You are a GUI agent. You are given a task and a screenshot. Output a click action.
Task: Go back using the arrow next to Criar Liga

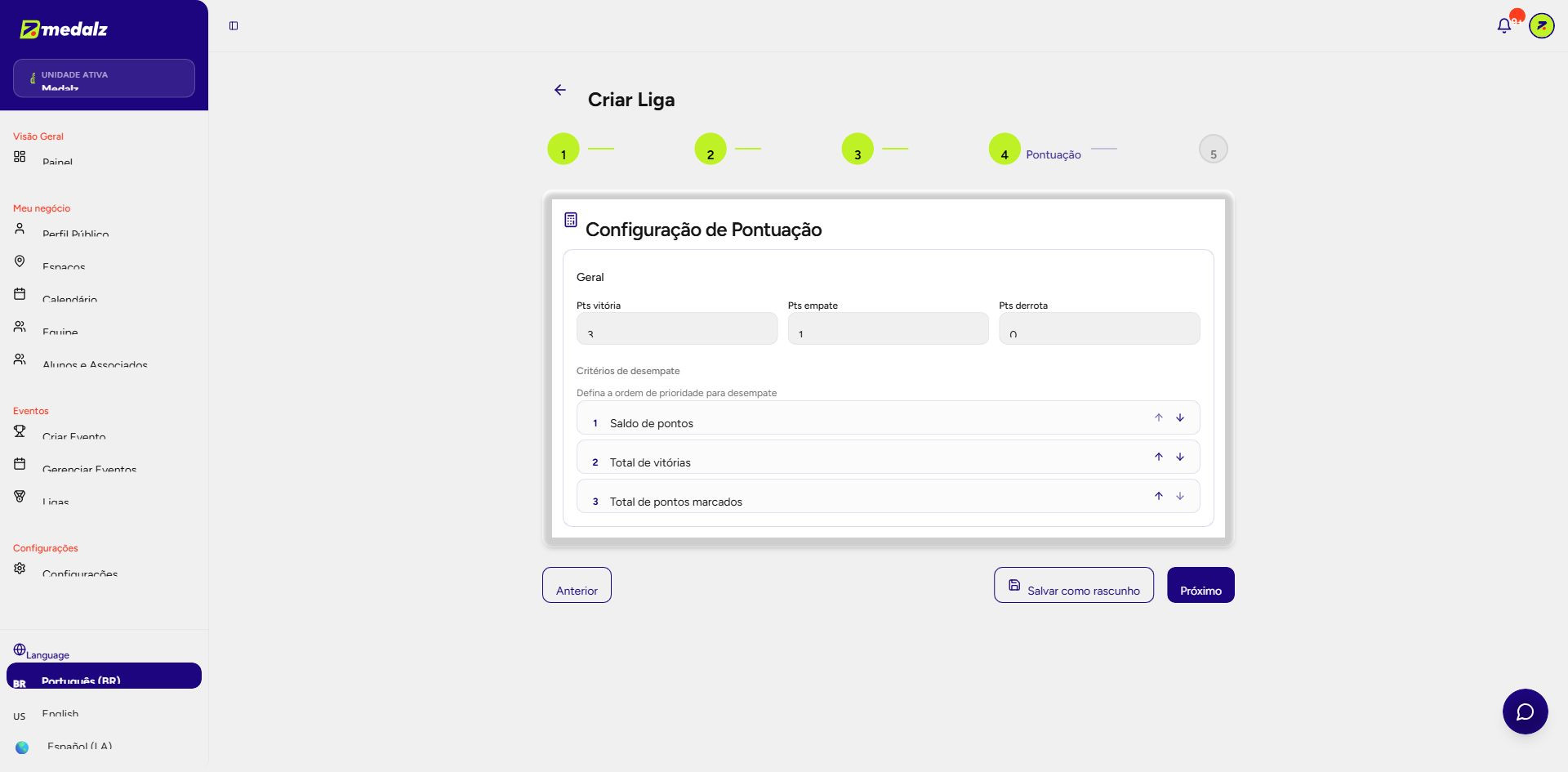coord(560,90)
